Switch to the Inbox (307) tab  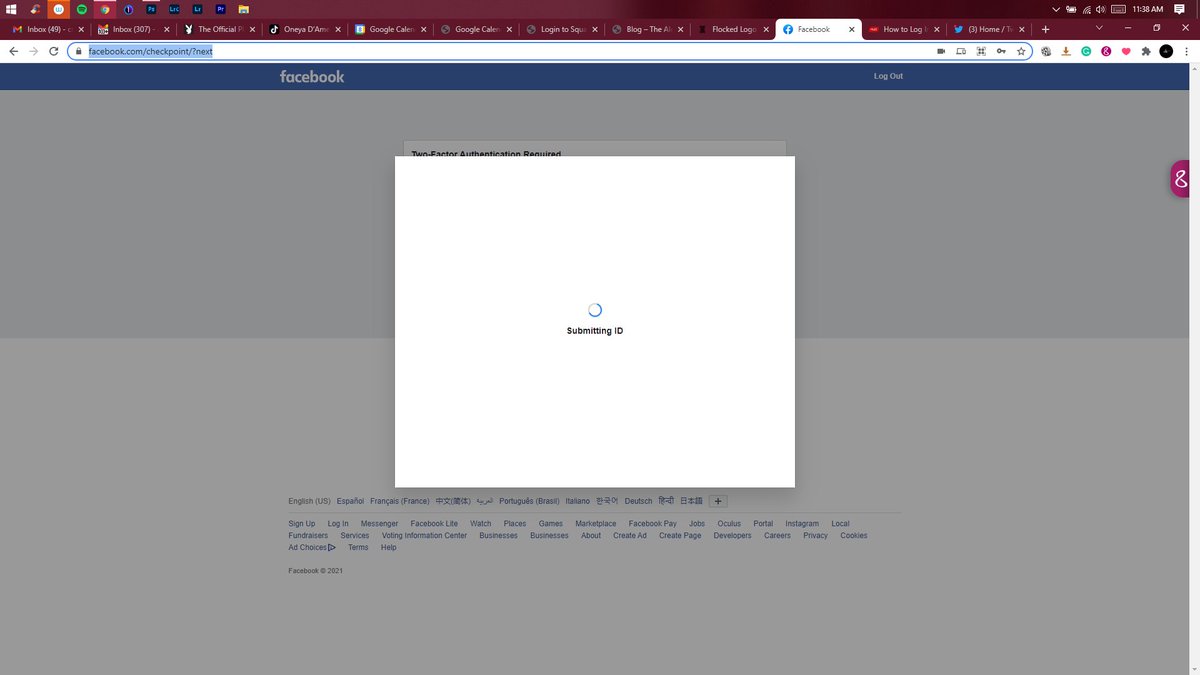(134, 29)
